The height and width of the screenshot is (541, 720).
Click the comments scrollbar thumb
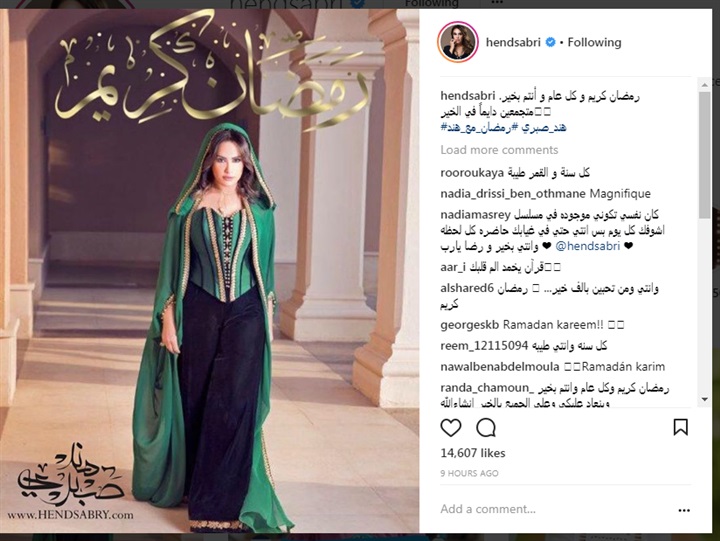(x=704, y=154)
